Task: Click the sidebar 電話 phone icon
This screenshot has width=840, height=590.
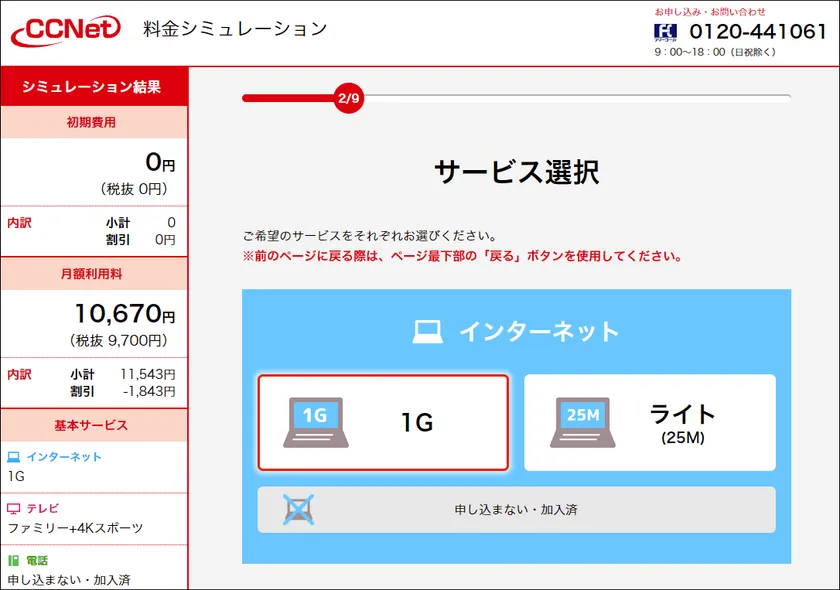Action: pyautogui.click(x=13, y=561)
